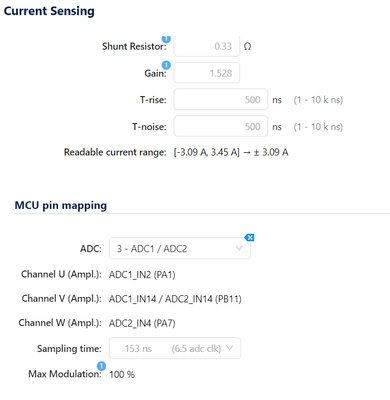The width and height of the screenshot is (390, 400).
Task: Click the Gain input field
Action: tap(207, 73)
